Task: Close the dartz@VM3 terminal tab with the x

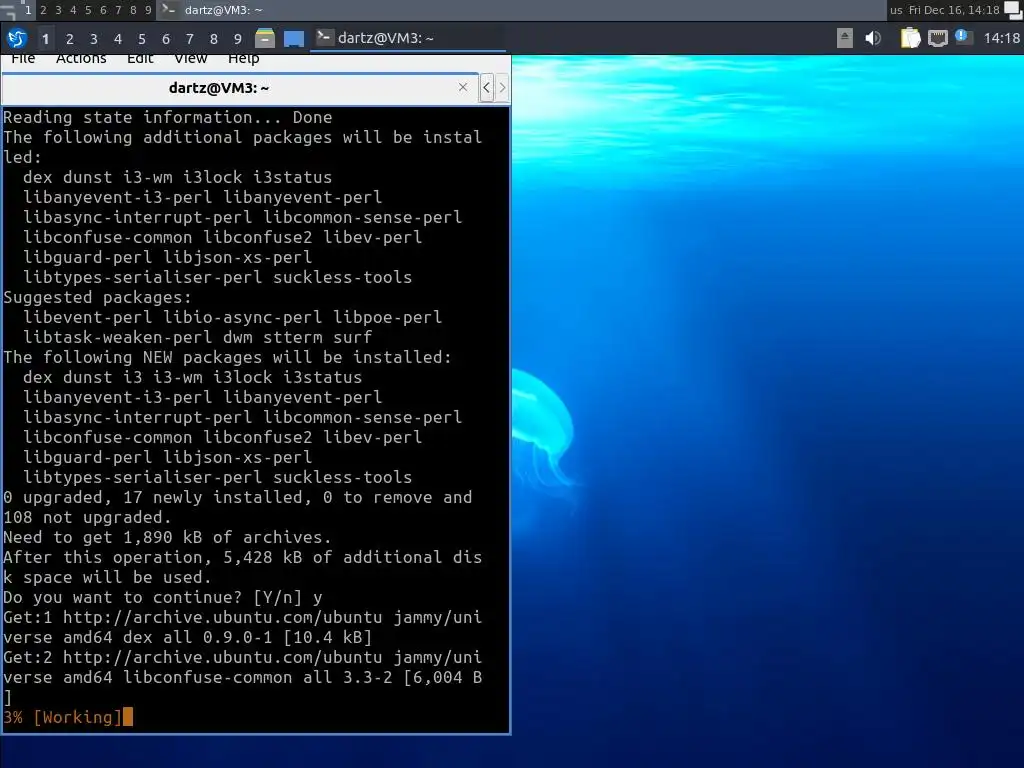Action: (463, 87)
